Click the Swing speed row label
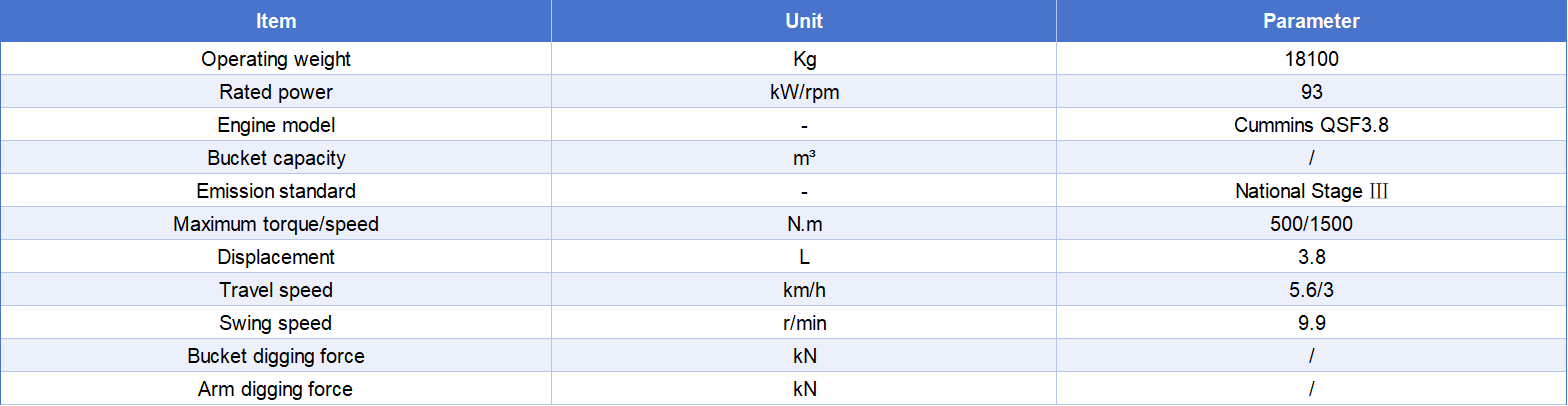 276,323
